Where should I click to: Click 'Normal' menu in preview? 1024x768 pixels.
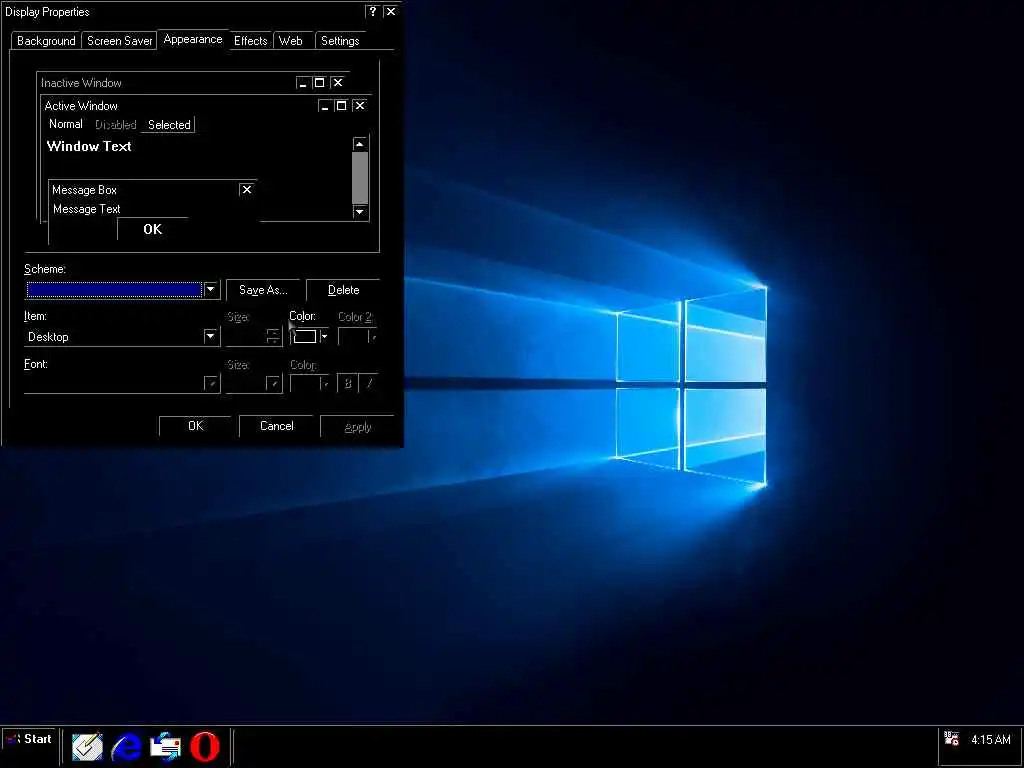coord(65,124)
